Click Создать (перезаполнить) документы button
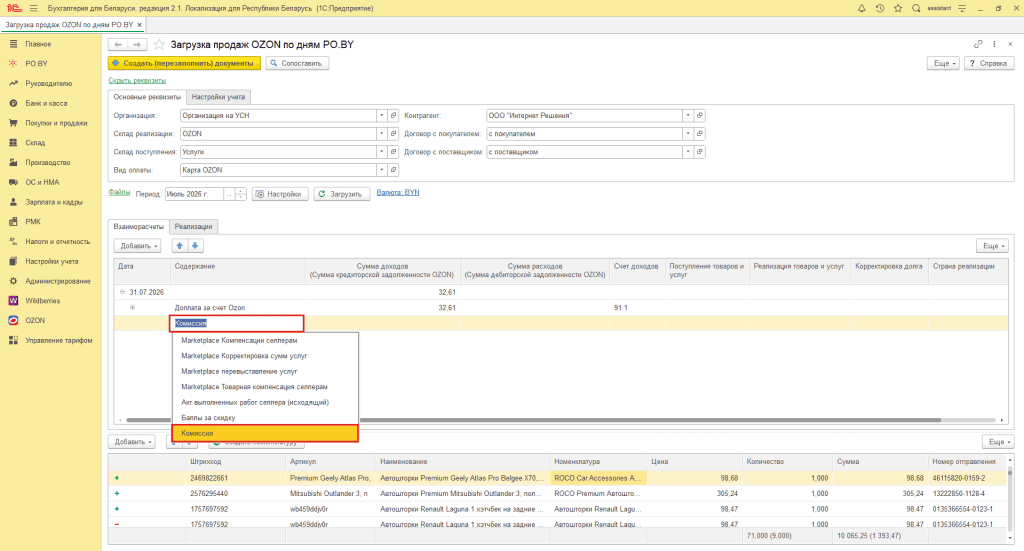The width and height of the screenshot is (1024, 551). pos(184,63)
